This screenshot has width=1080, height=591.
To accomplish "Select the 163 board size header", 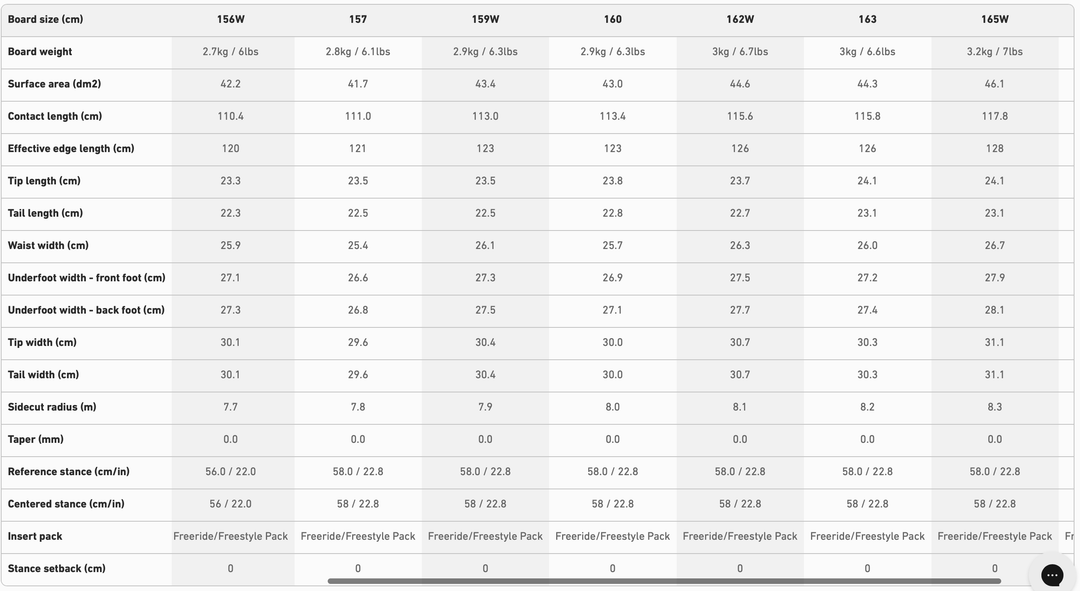I will coord(867,19).
